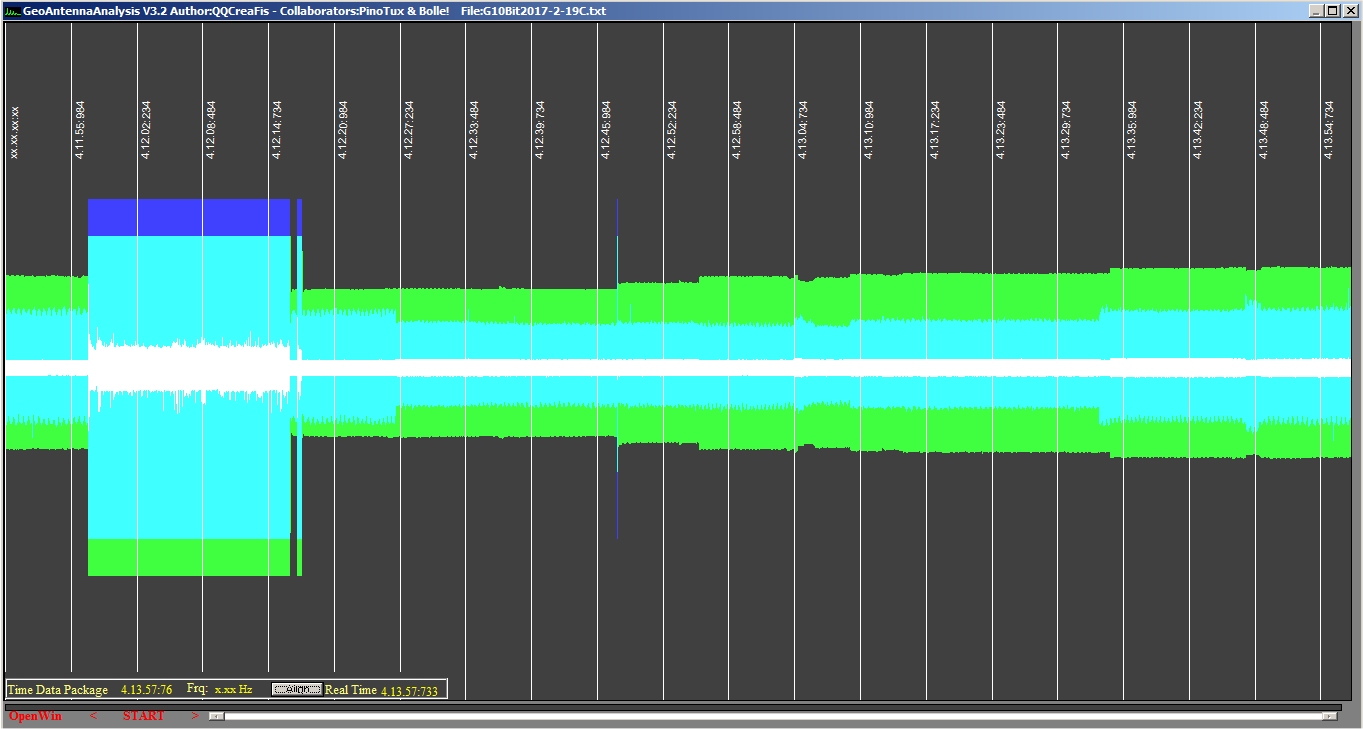The image size is (1363, 729).
Task: Click the time marker 4.12.33:484
Action: 474,130
